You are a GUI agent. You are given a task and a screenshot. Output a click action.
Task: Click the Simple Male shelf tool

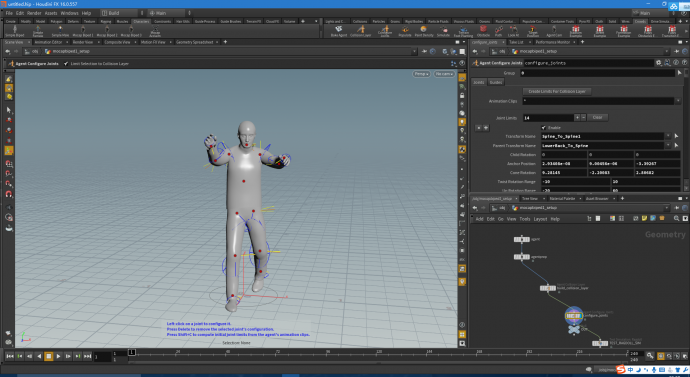60,31
